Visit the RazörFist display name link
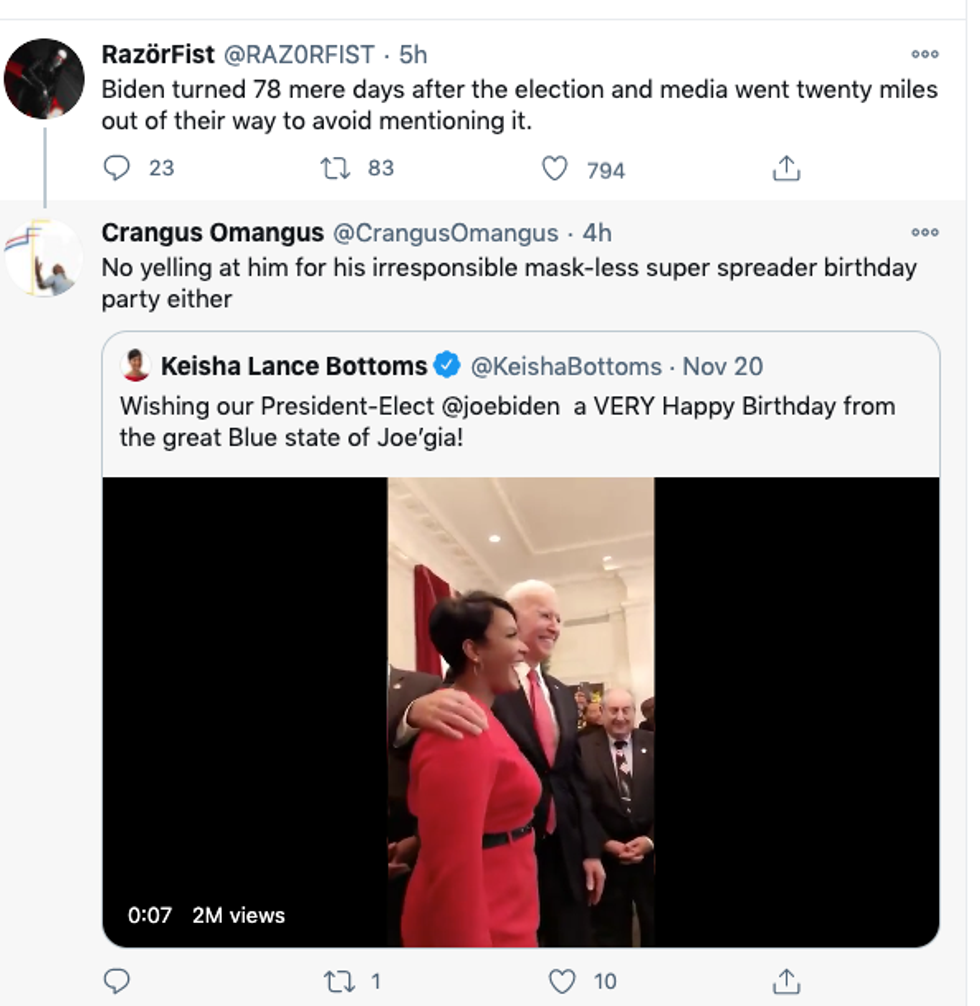This screenshot has height=1006, width=980. (x=158, y=54)
